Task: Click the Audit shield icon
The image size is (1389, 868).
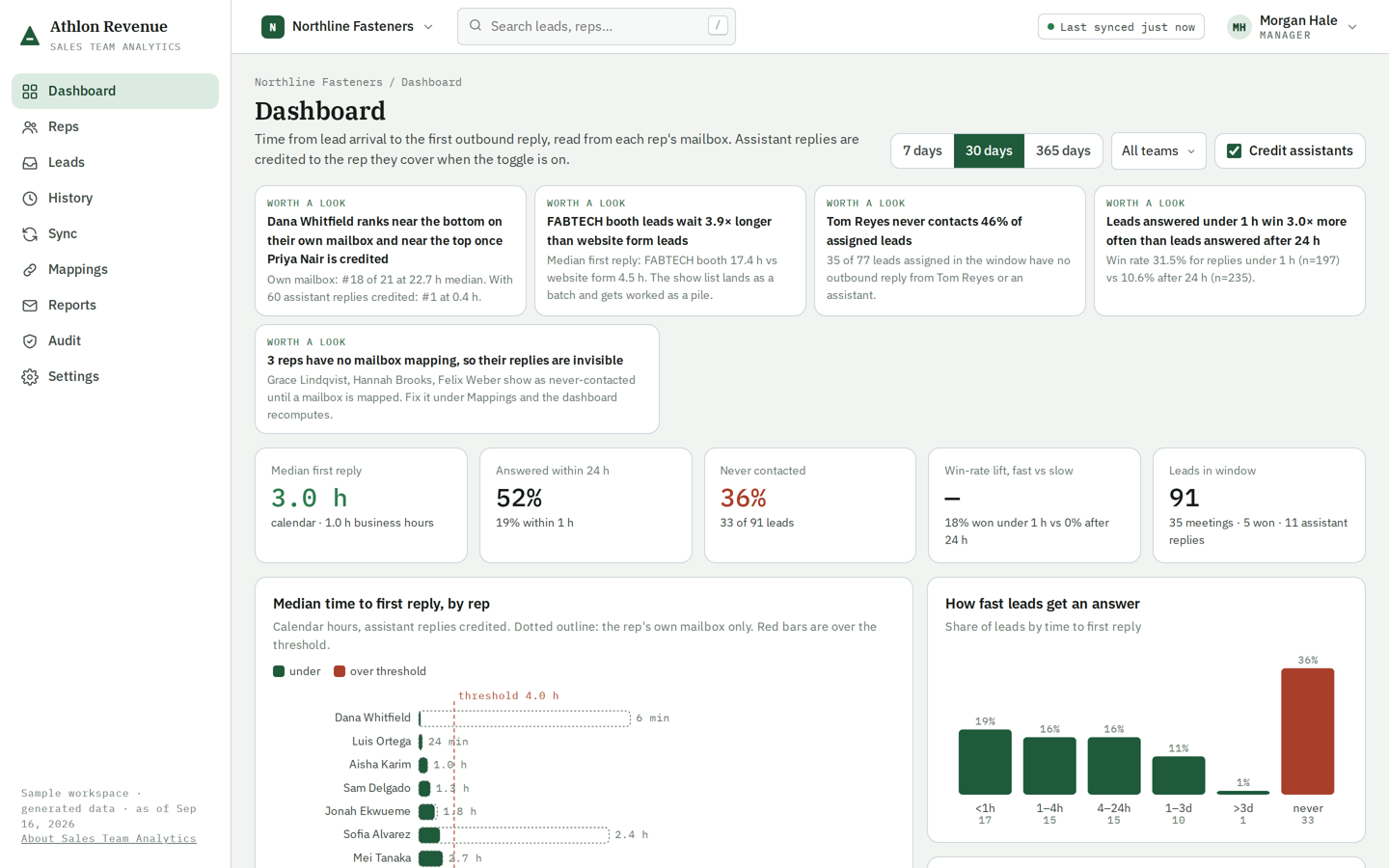Action: click(x=30, y=341)
